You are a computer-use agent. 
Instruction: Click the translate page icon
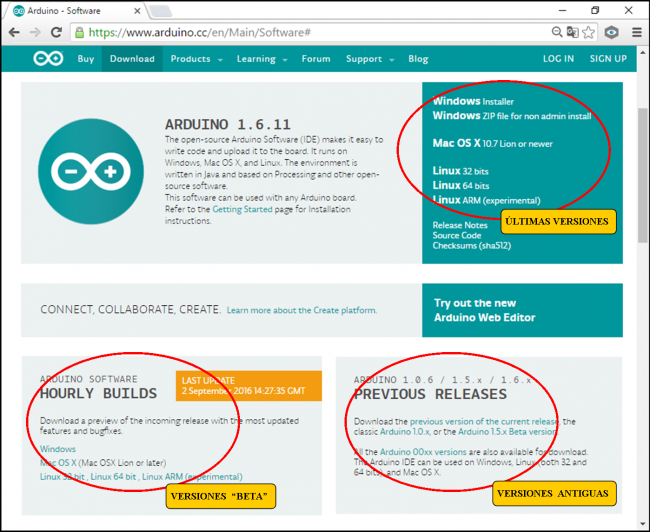[572, 32]
